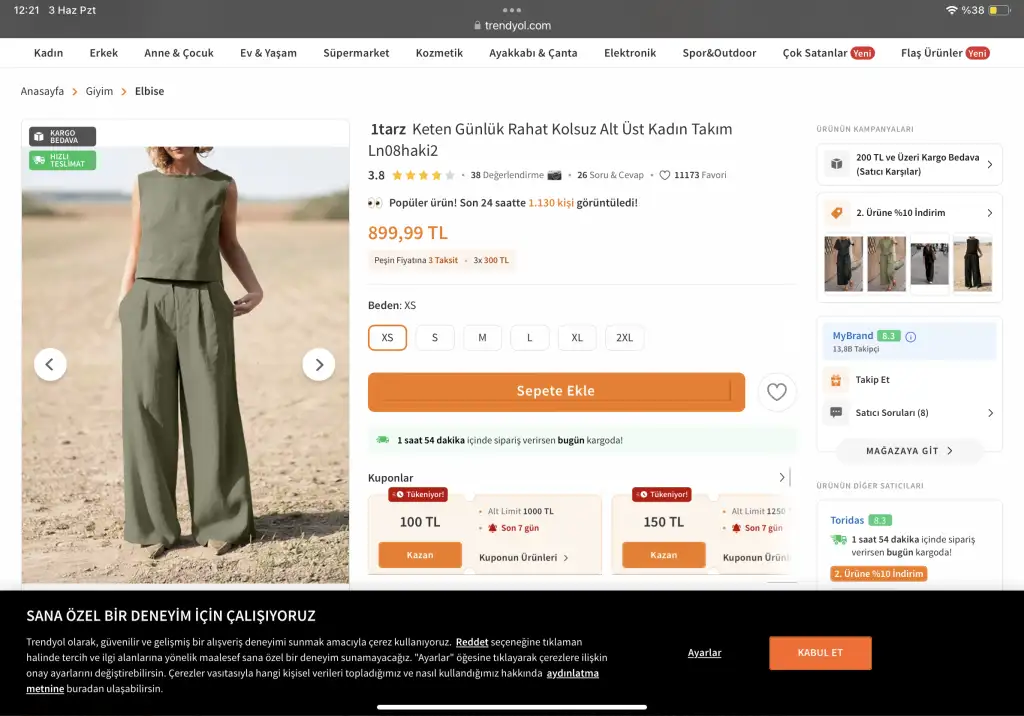Add product to favorites with heart icon

(x=777, y=392)
